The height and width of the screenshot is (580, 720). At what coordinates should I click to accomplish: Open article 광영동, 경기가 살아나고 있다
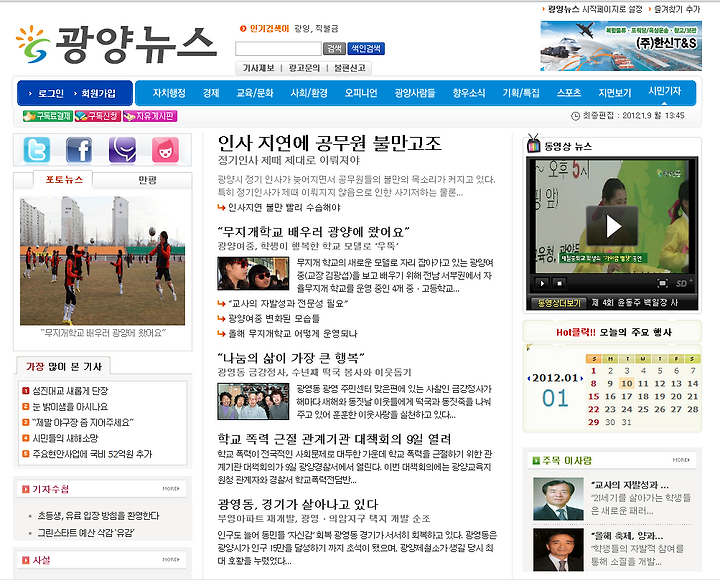298,505
